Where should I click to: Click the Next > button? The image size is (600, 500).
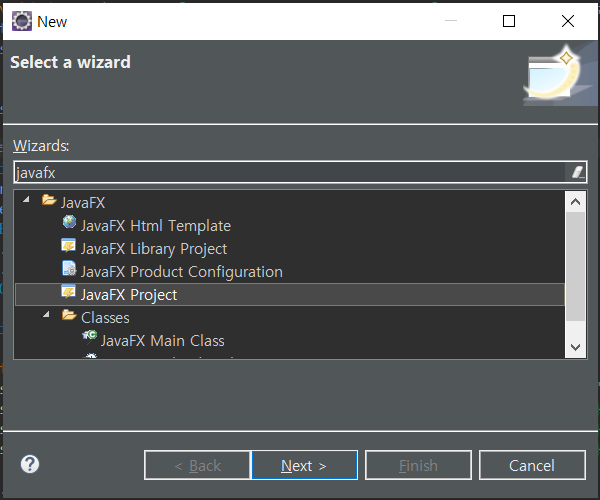(304, 465)
